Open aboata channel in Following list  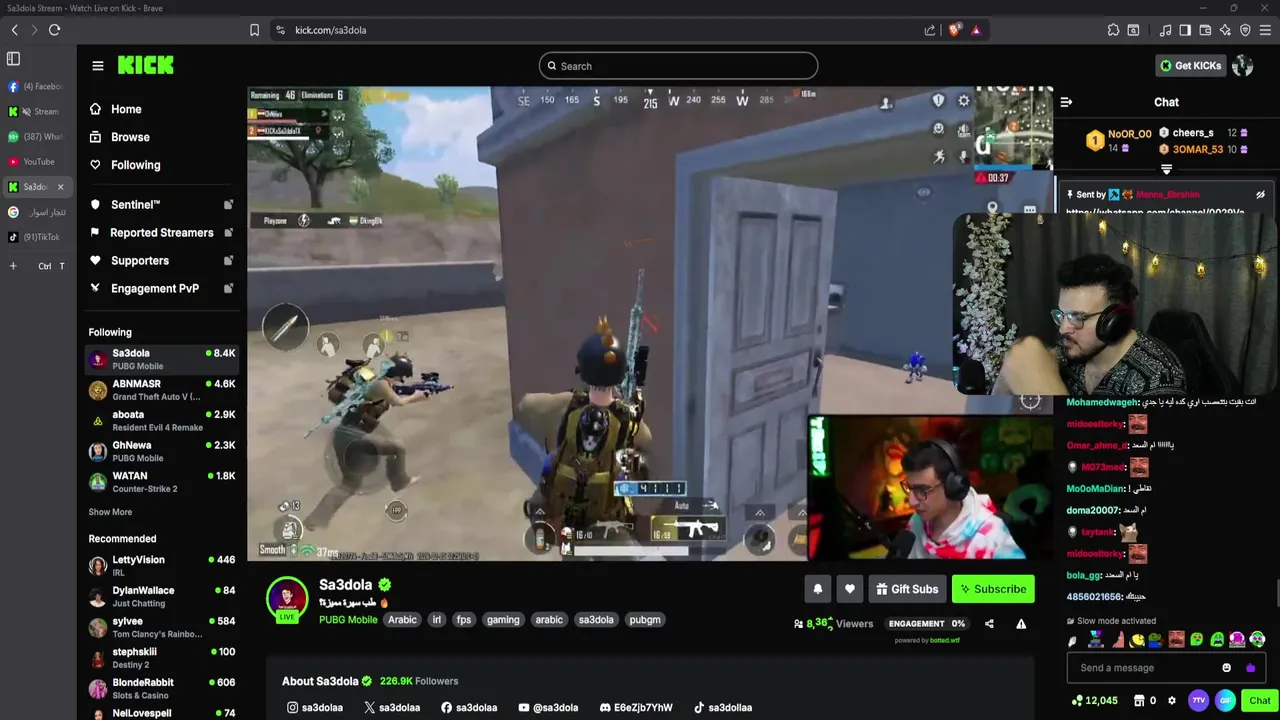tap(161, 421)
